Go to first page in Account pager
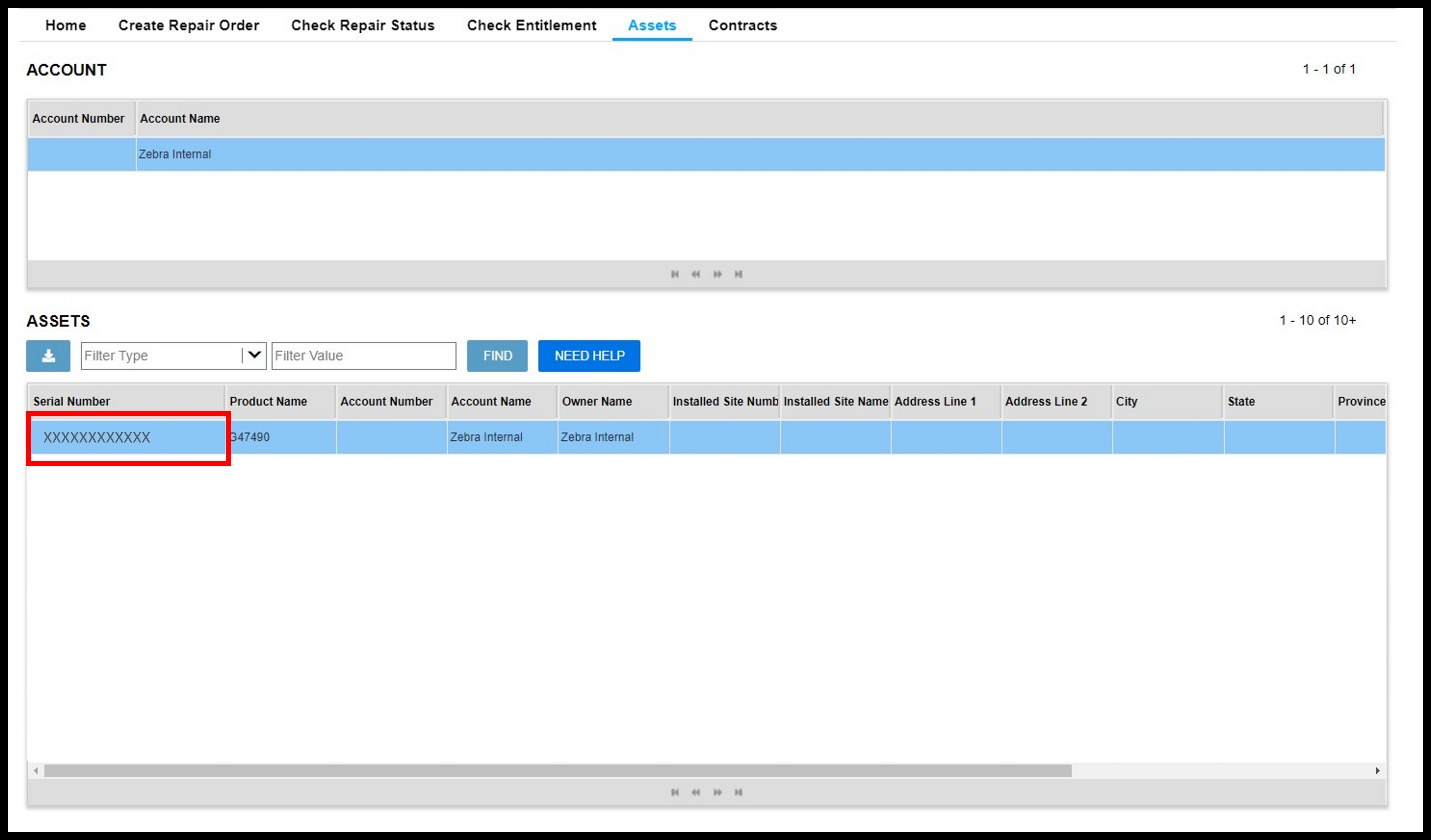 (675, 274)
